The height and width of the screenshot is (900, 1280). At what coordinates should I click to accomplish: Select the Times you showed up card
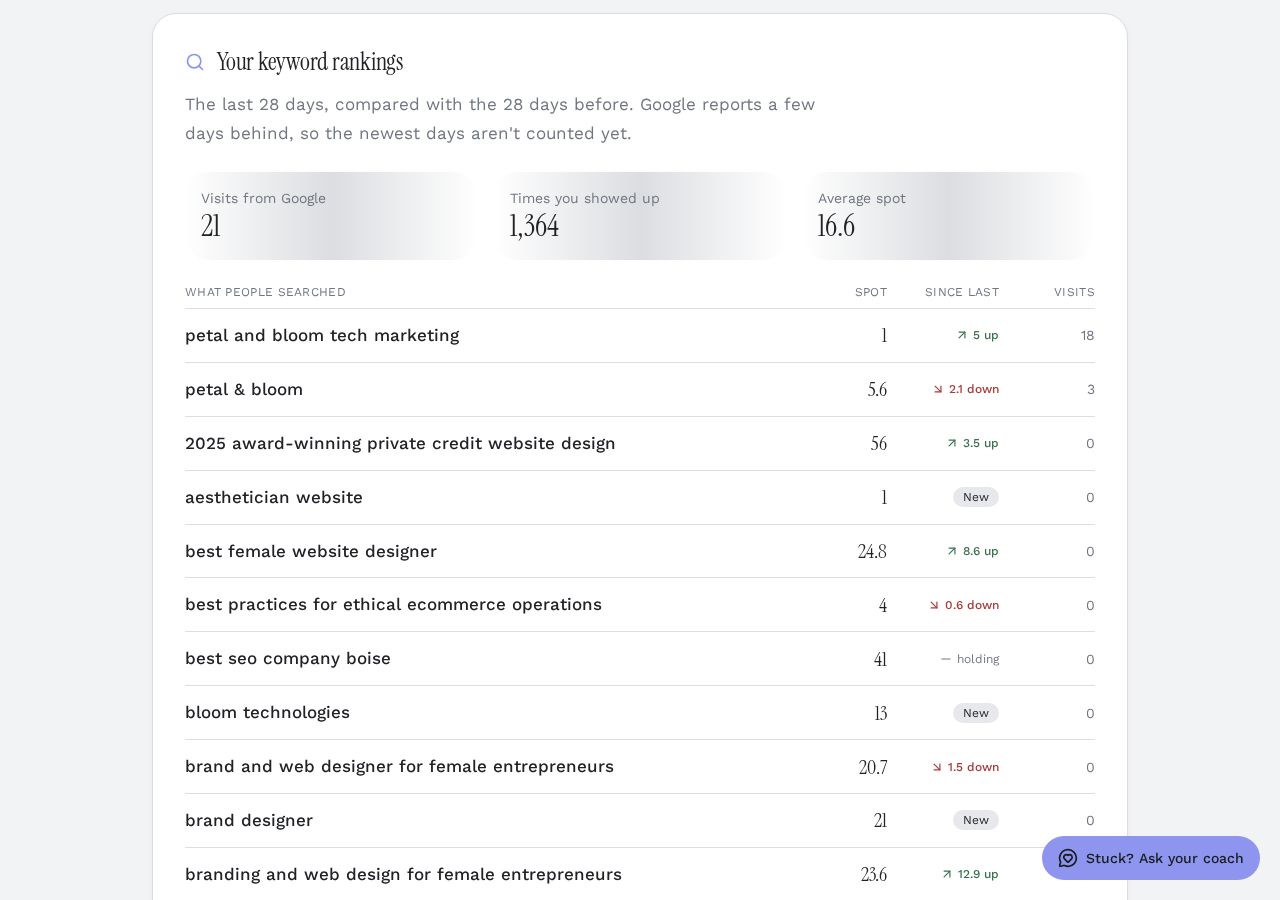click(x=640, y=216)
